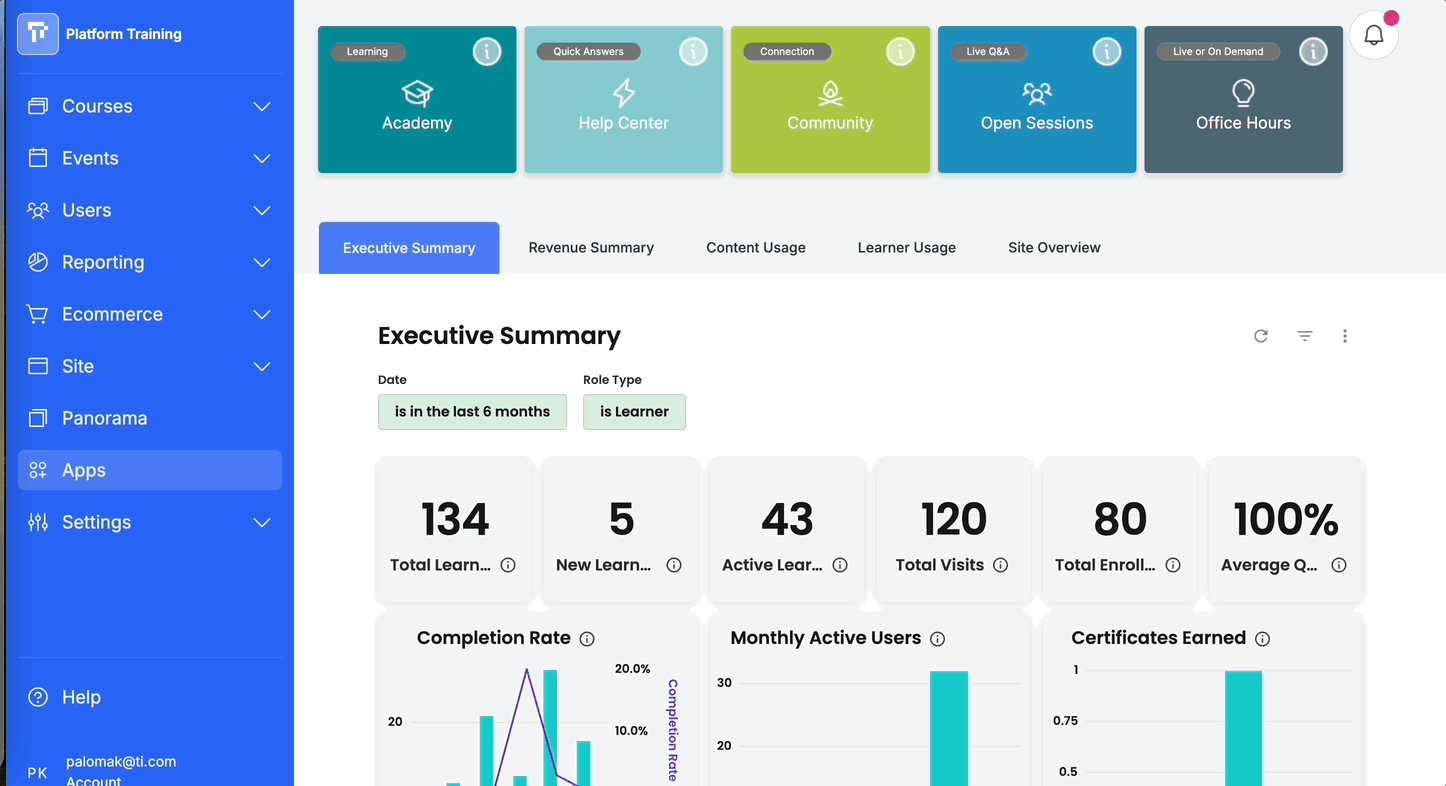Open the Academy card
The width and height of the screenshot is (1446, 786).
point(417,100)
